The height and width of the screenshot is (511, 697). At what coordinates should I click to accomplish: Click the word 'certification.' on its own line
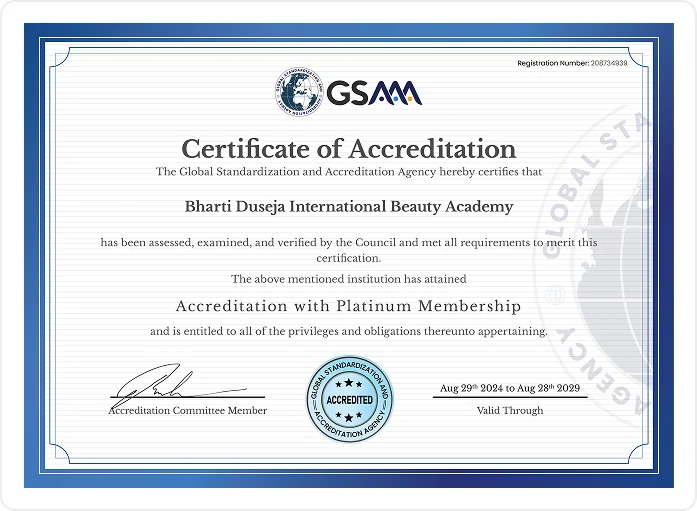pyautogui.click(x=348, y=258)
